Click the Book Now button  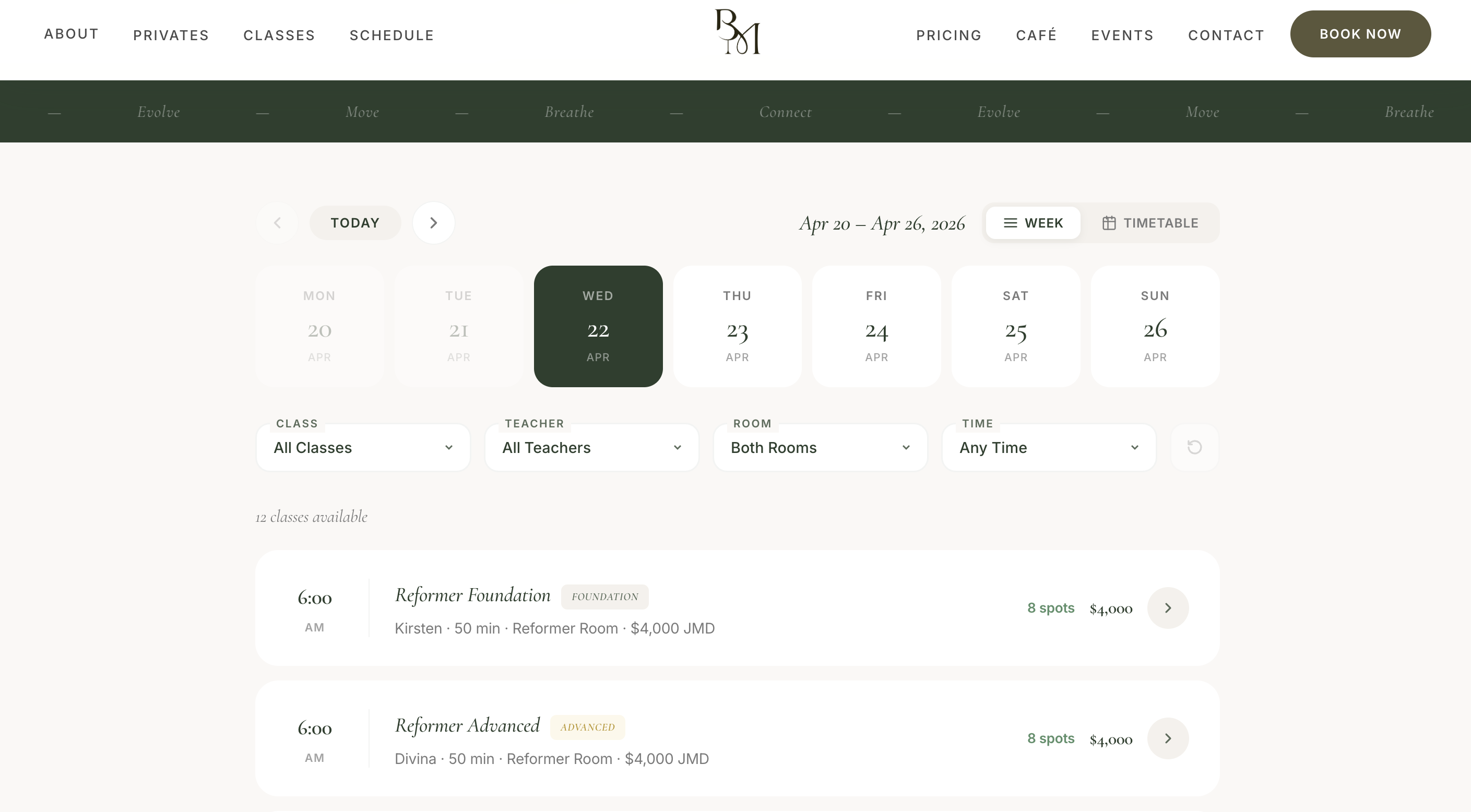click(1360, 34)
